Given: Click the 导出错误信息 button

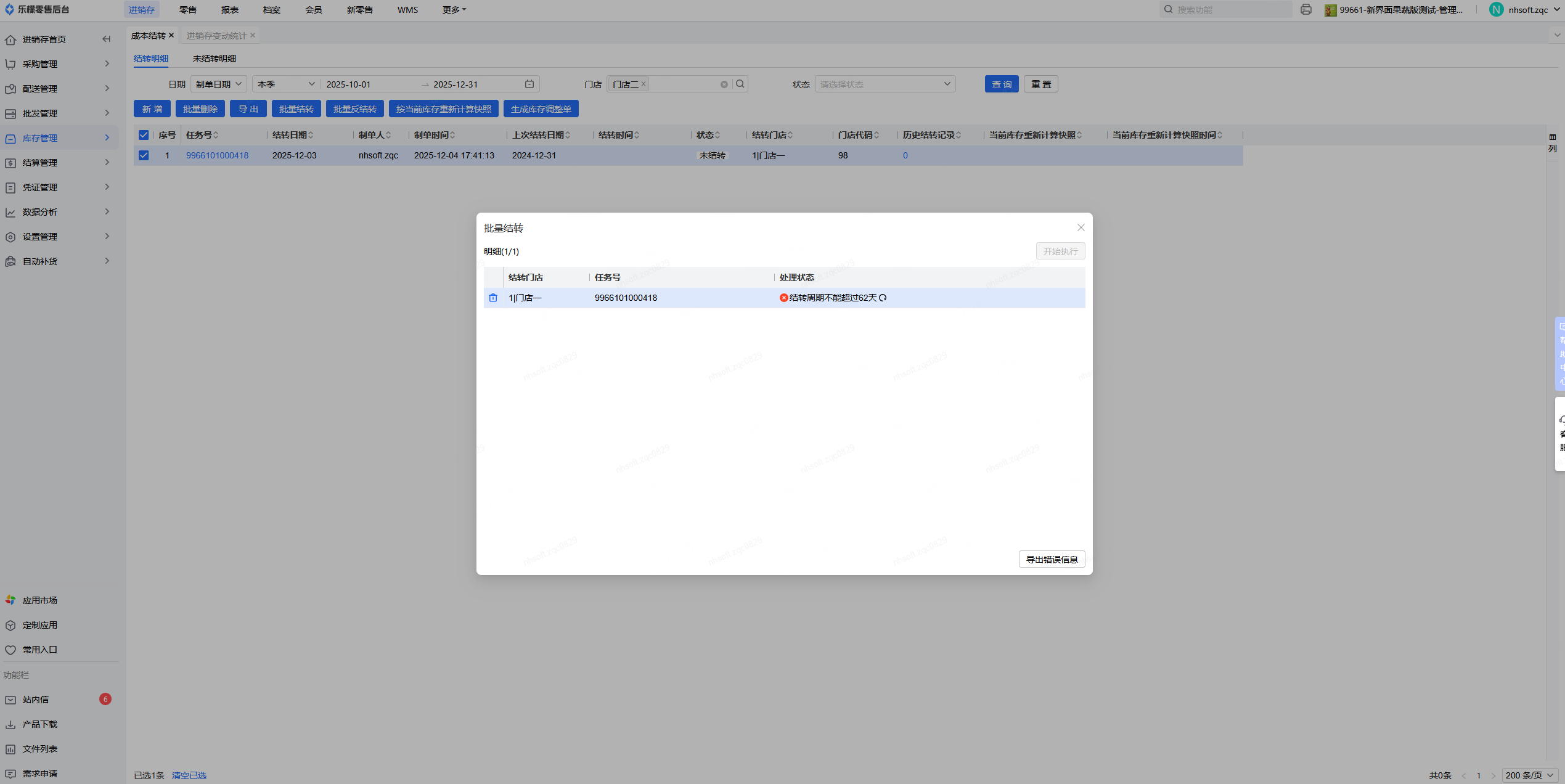Looking at the screenshot, I should (1052, 559).
